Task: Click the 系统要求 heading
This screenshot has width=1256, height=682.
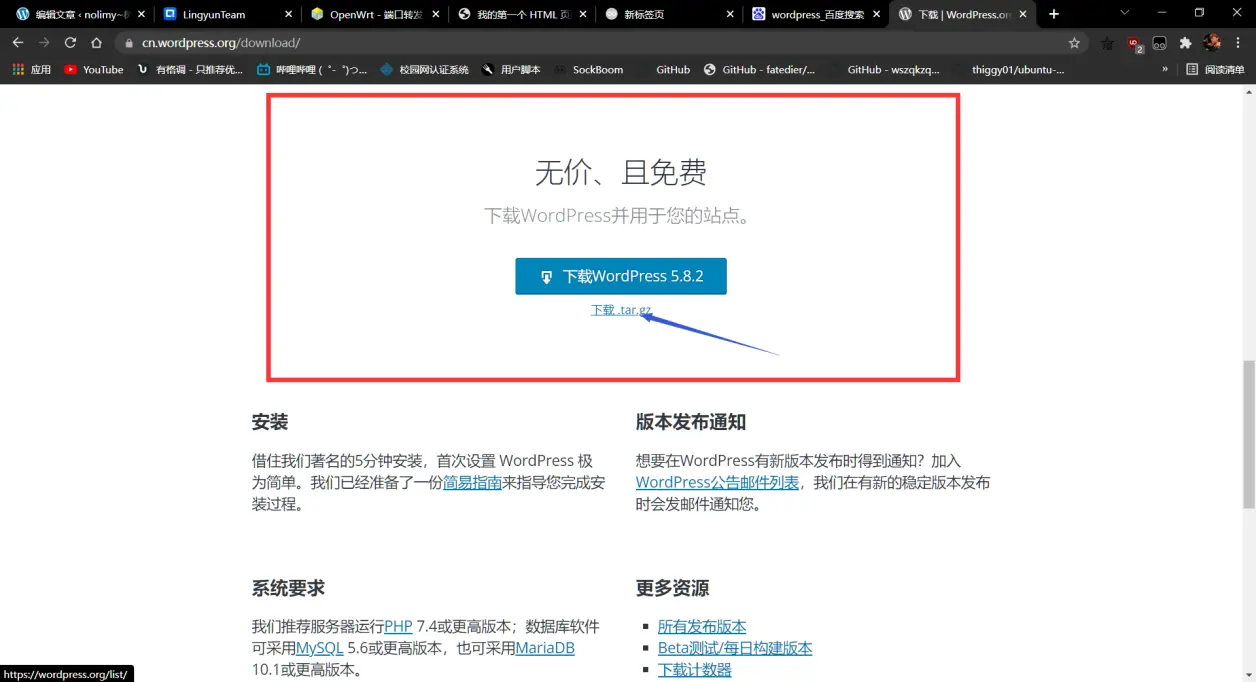Action: pyautogui.click(x=288, y=588)
